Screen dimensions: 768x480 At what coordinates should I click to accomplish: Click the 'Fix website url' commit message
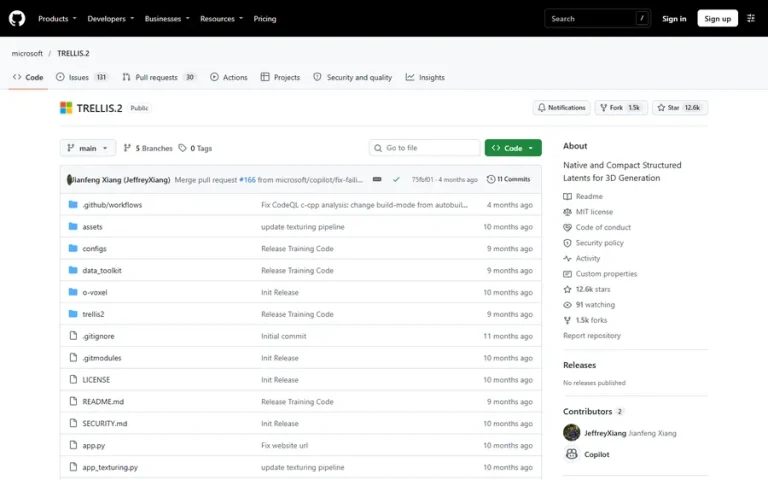(285, 445)
